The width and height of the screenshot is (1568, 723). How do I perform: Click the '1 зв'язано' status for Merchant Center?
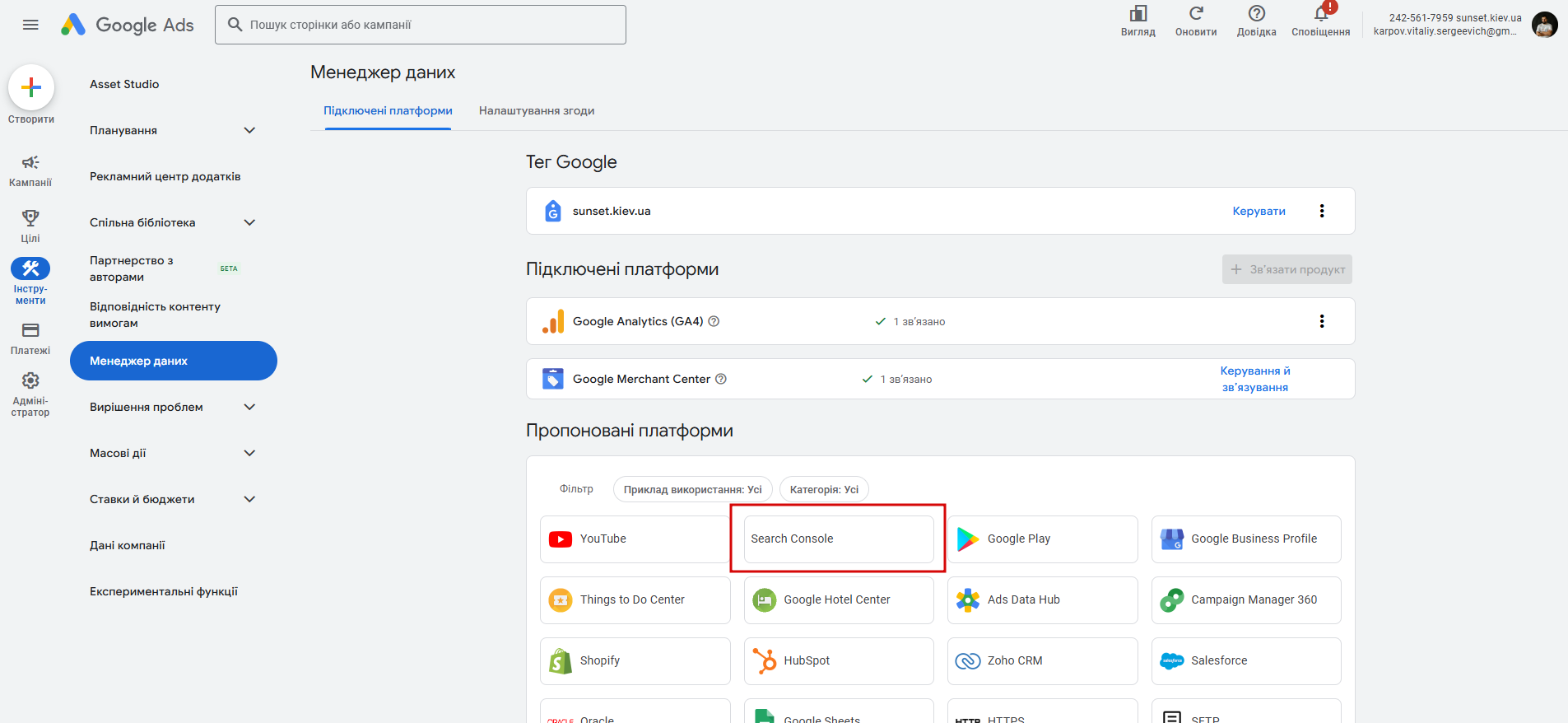tap(897, 380)
